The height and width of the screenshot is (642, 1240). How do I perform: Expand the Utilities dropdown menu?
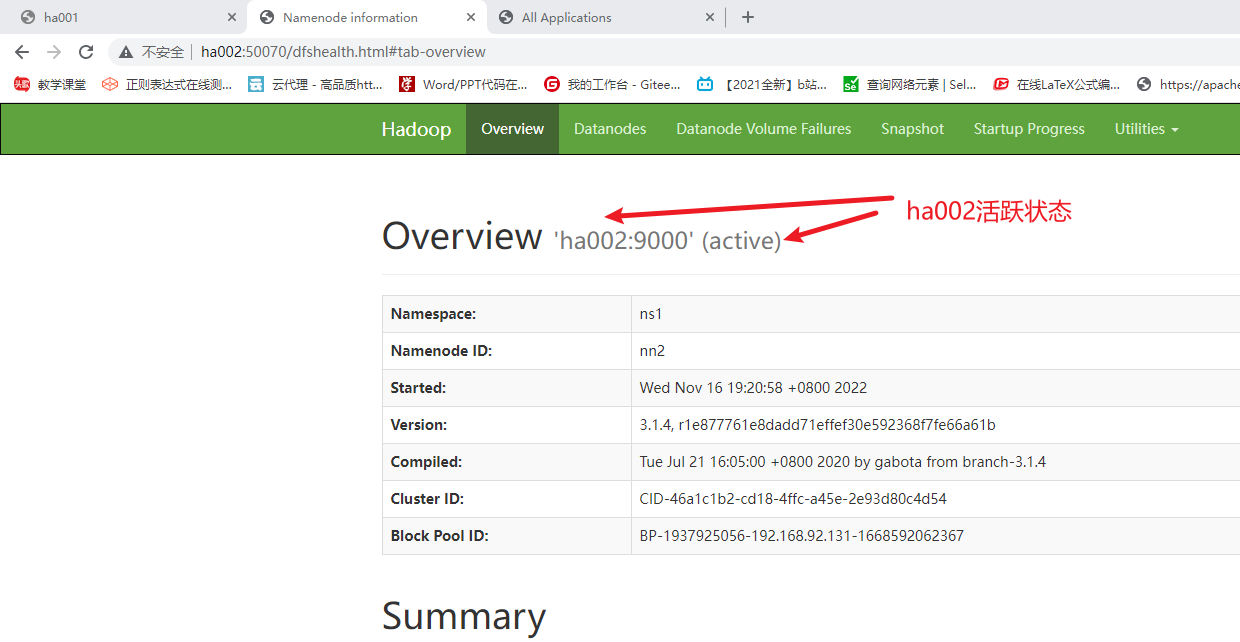click(x=1146, y=129)
